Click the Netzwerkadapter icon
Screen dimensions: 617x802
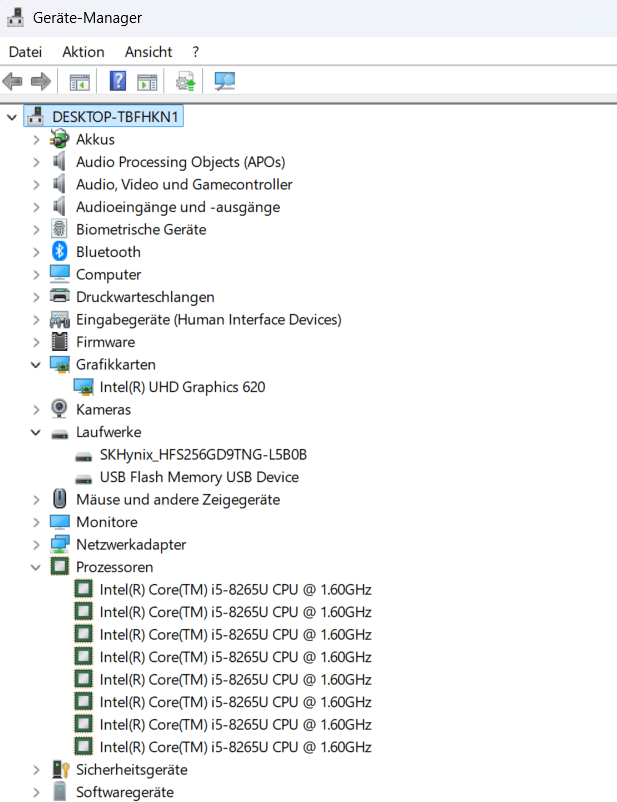pos(59,544)
